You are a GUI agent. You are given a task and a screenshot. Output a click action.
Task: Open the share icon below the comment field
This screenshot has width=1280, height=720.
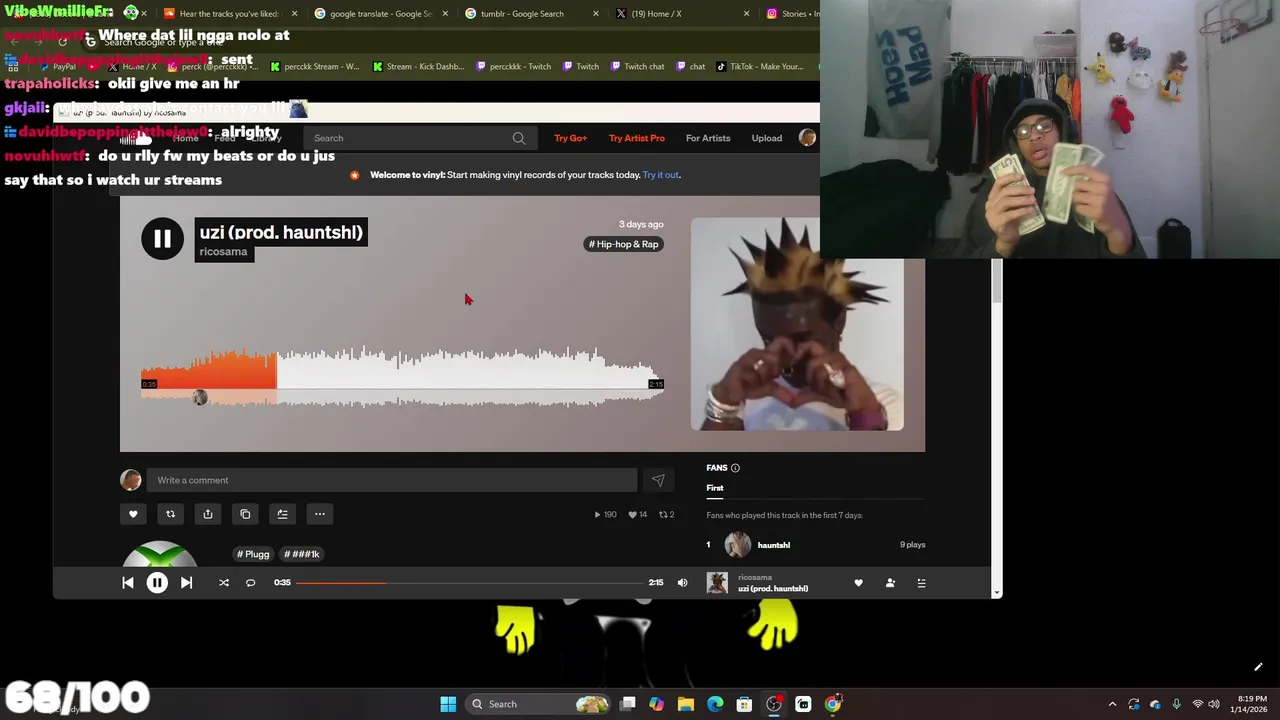[x=208, y=514]
